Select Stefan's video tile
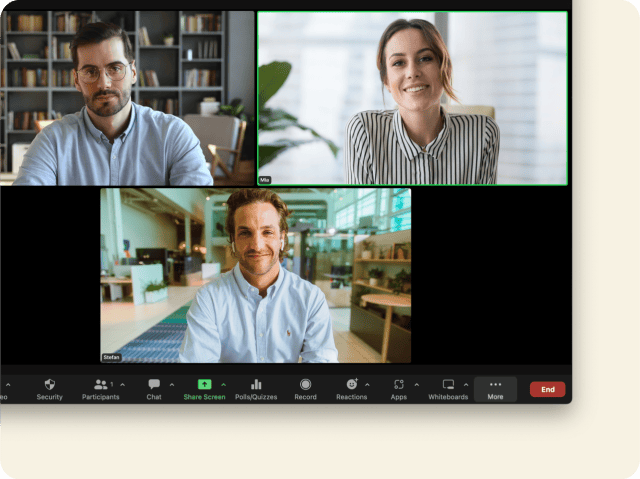 255,275
